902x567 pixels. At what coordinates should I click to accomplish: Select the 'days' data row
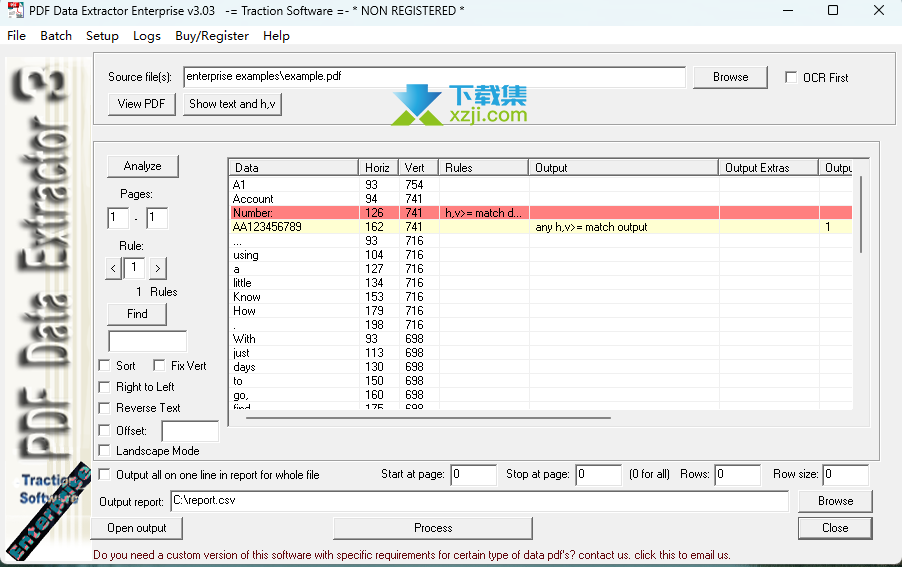pos(541,367)
